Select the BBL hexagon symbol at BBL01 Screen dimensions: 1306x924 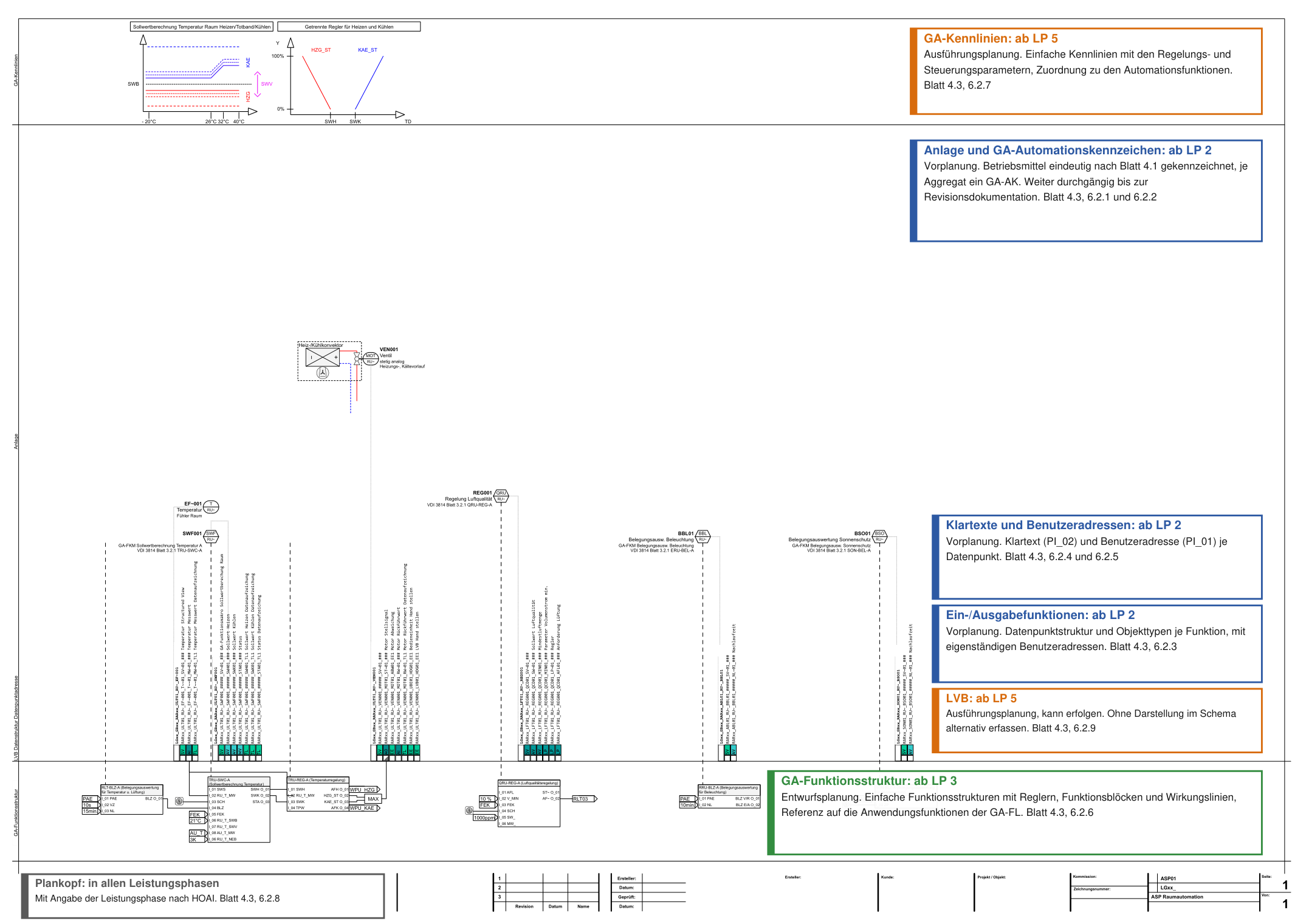pyautogui.click(x=703, y=536)
